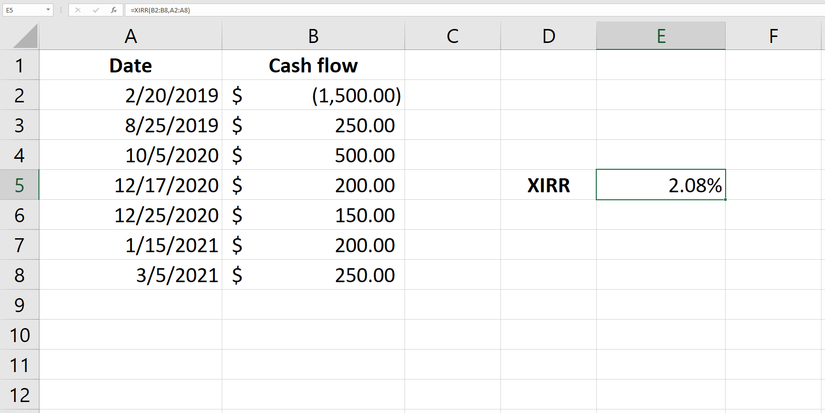The width and height of the screenshot is (825, 413).
Task: Select the 2/20/2019 date cell
Action: 130,95
